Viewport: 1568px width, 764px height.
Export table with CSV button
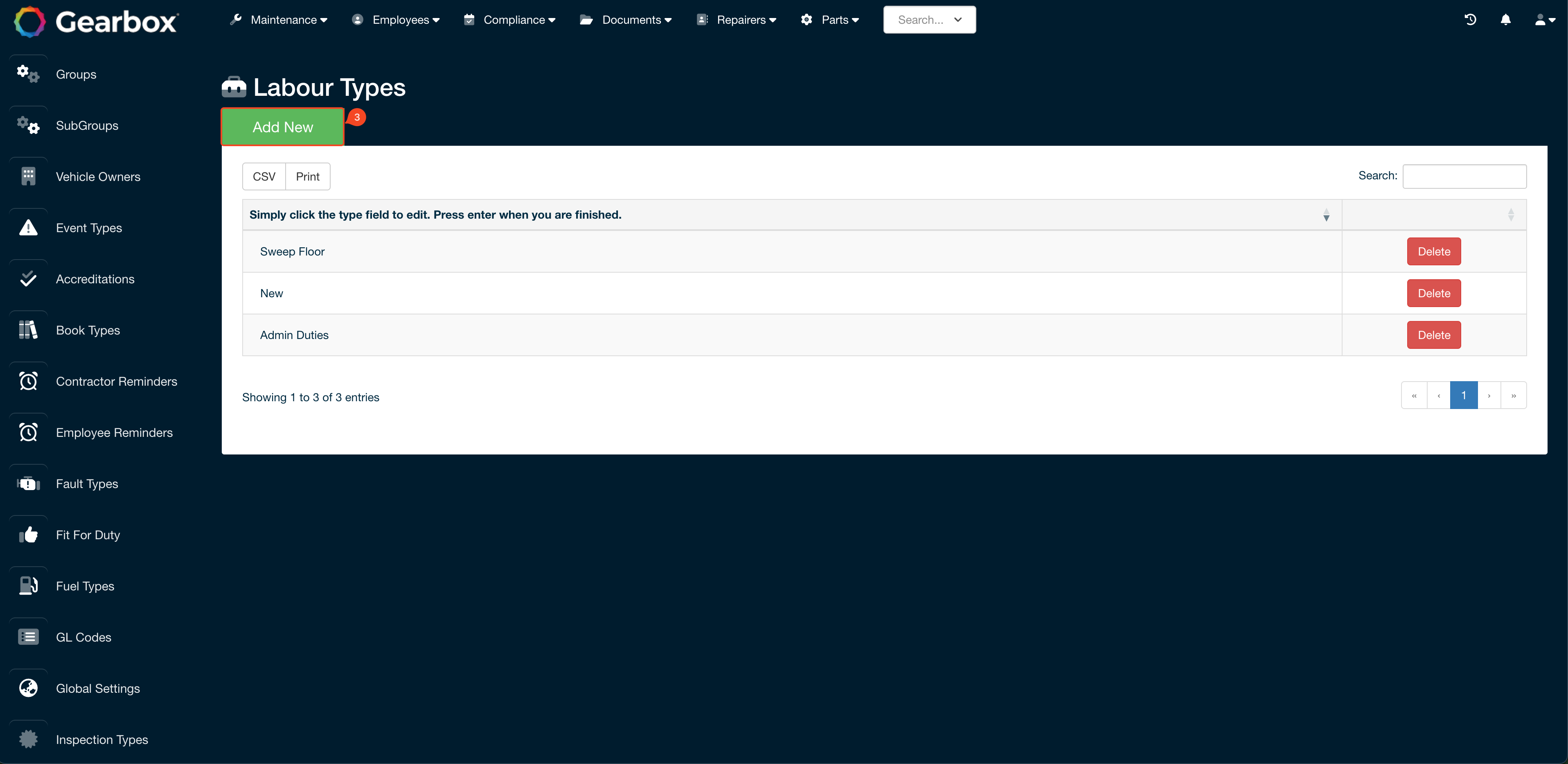[x=264, y=176]
